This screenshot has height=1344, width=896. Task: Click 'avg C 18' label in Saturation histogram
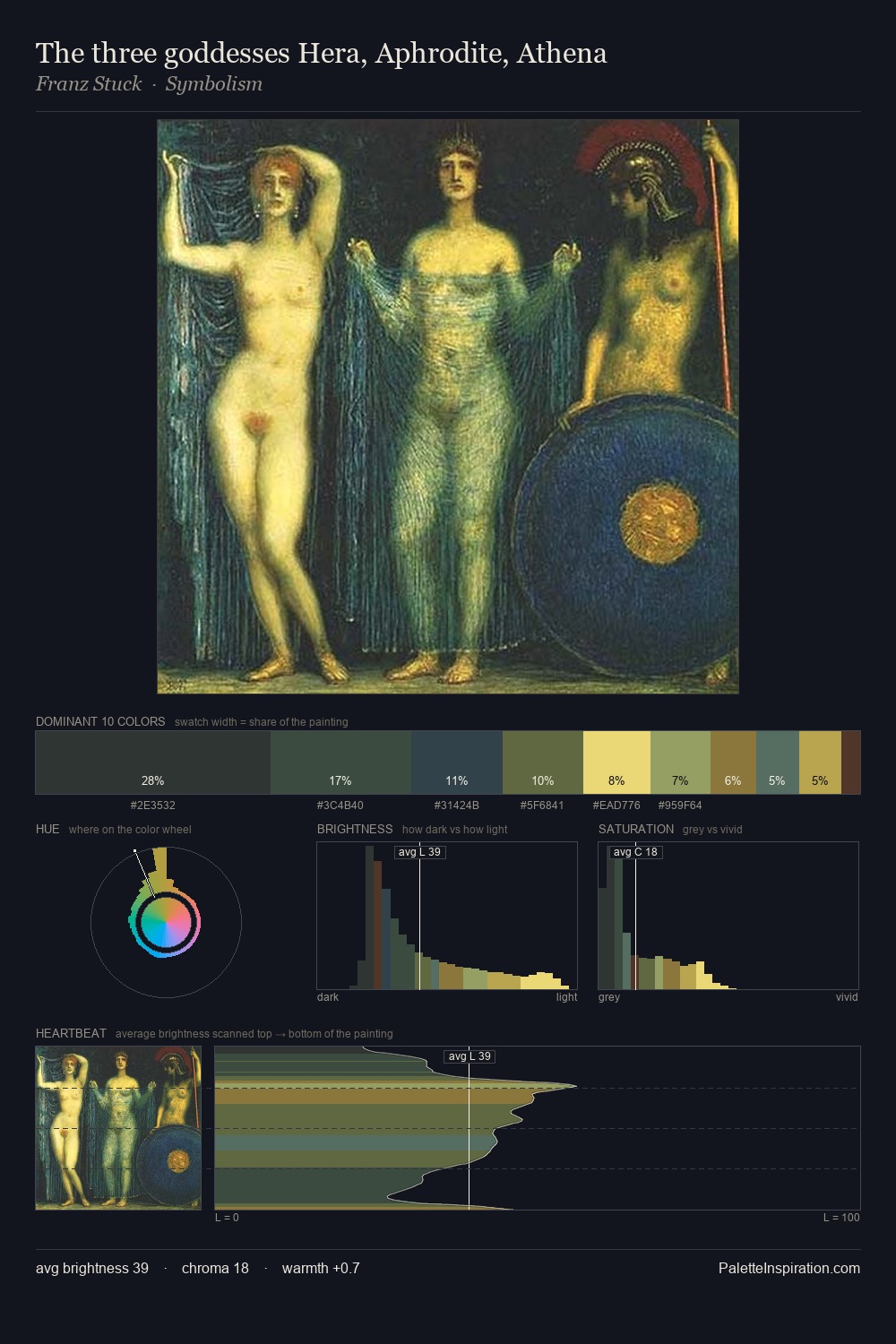pyautogui.click(x=635, y=852)
